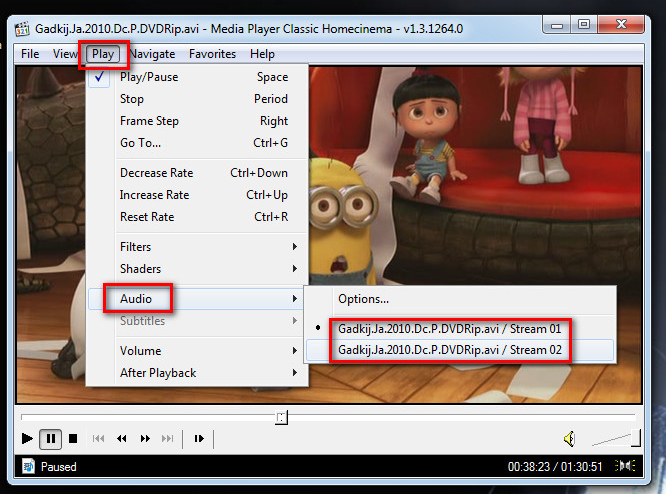This screenshot has height=494, width=666.
Task: Open the Navigate menu
Action: 152,54
